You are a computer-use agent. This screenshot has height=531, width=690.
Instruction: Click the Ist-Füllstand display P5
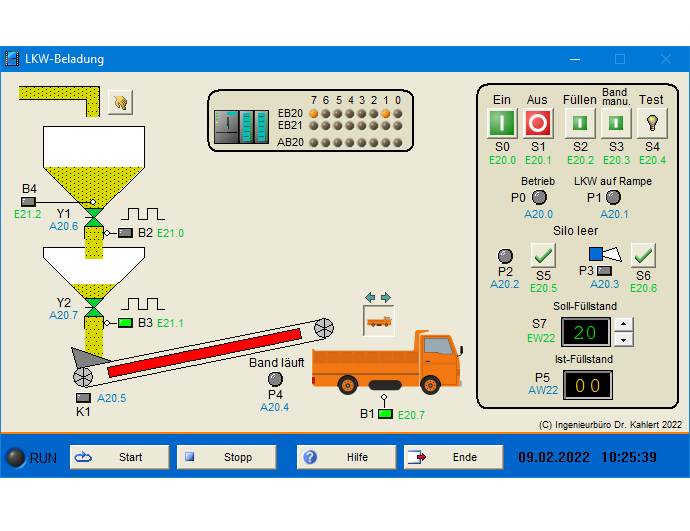point(587,385)
